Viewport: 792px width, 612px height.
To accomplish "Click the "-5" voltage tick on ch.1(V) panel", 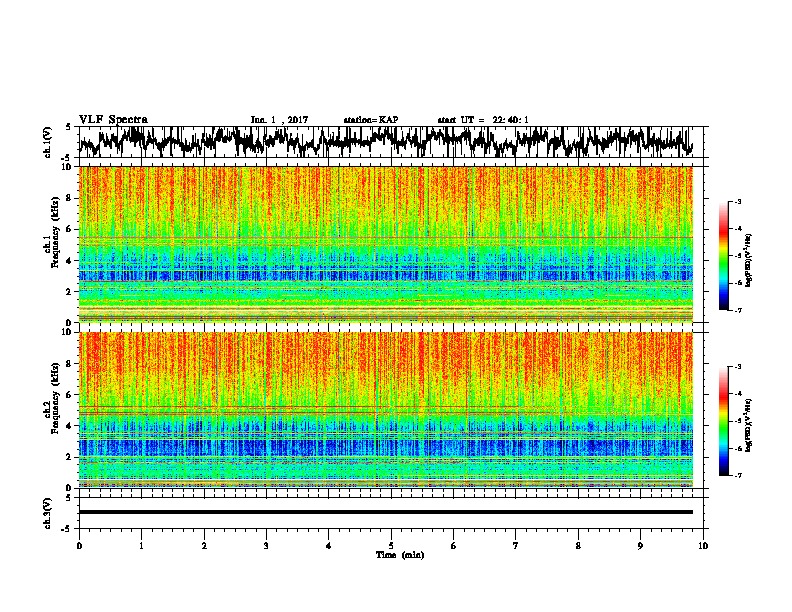I will (67, 158).
